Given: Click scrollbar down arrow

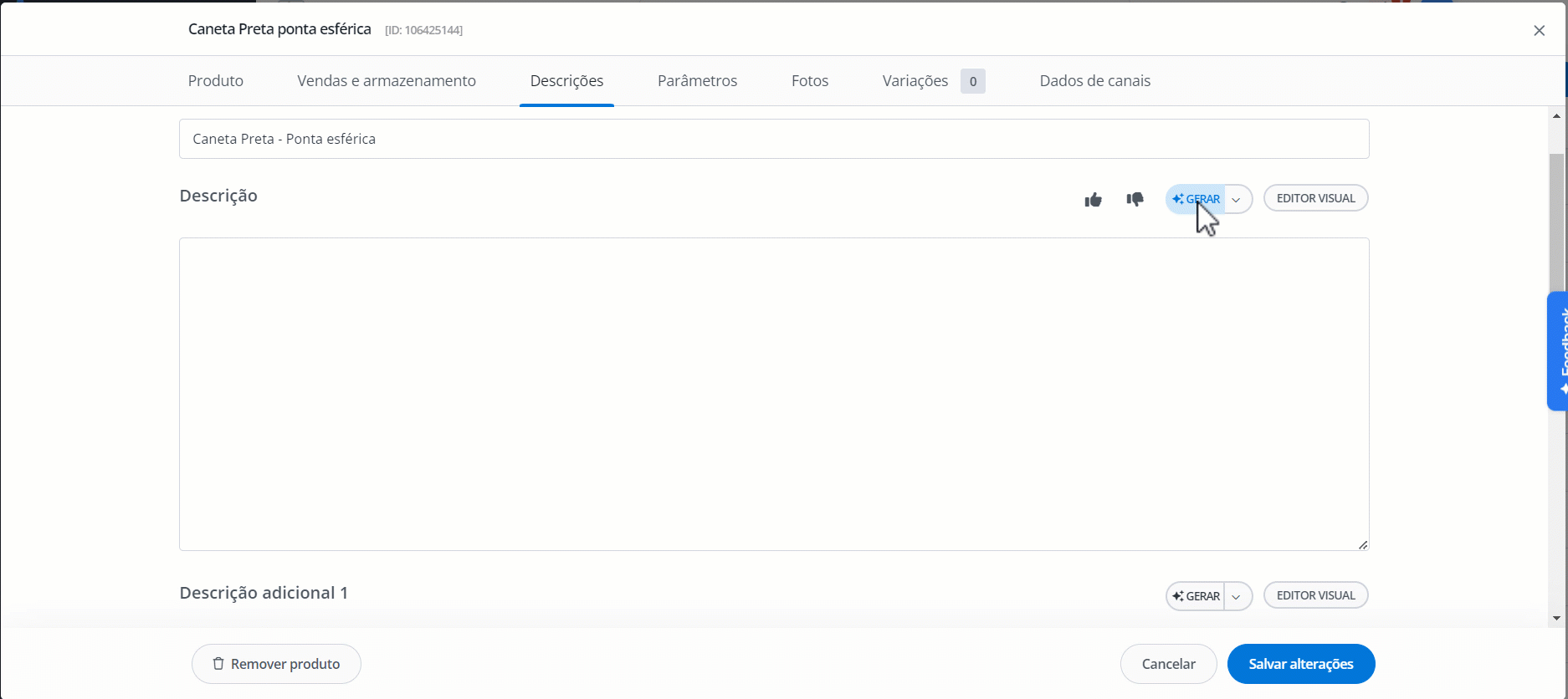Looking at the screenshot, I should 1556,619.
